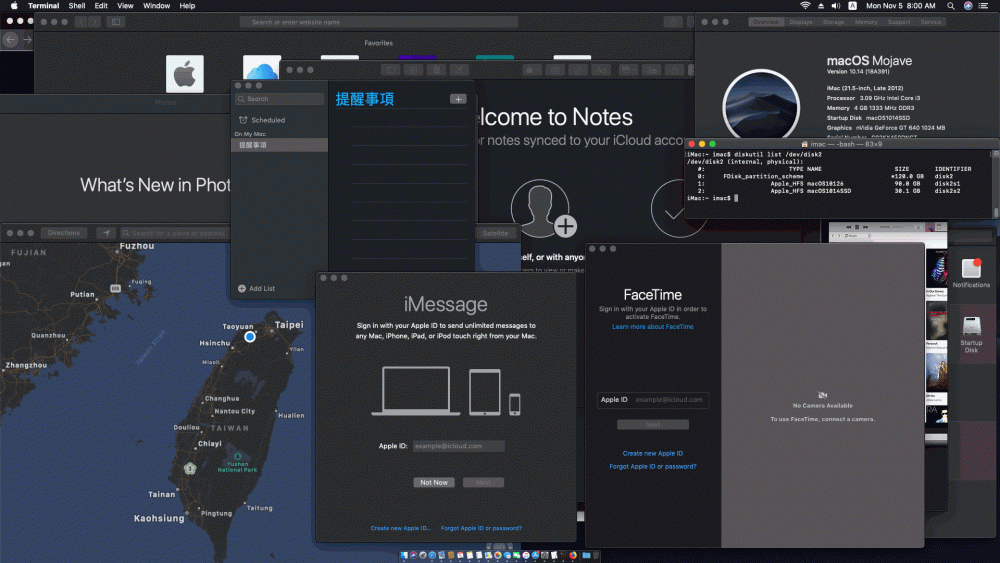Open the View menu
1000x563 pixels.
click(x=125, y=6)
